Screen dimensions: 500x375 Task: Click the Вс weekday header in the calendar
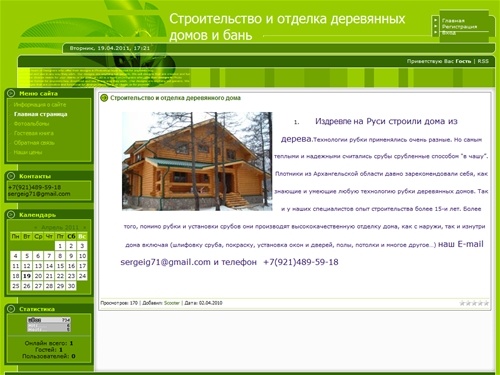(x=82, y=236)
